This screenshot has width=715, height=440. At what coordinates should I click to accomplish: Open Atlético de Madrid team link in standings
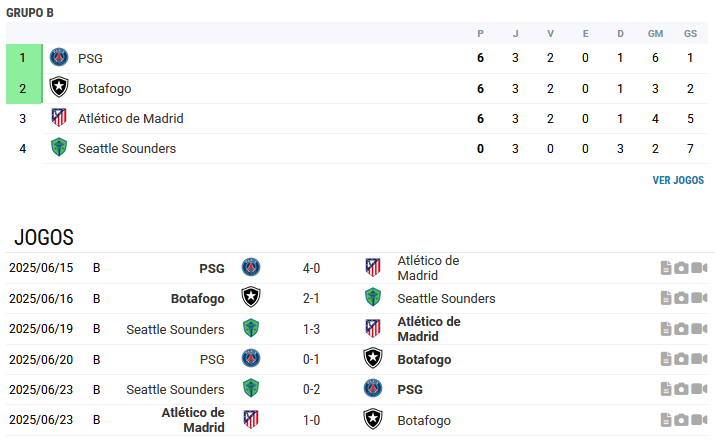coord(130,119)
